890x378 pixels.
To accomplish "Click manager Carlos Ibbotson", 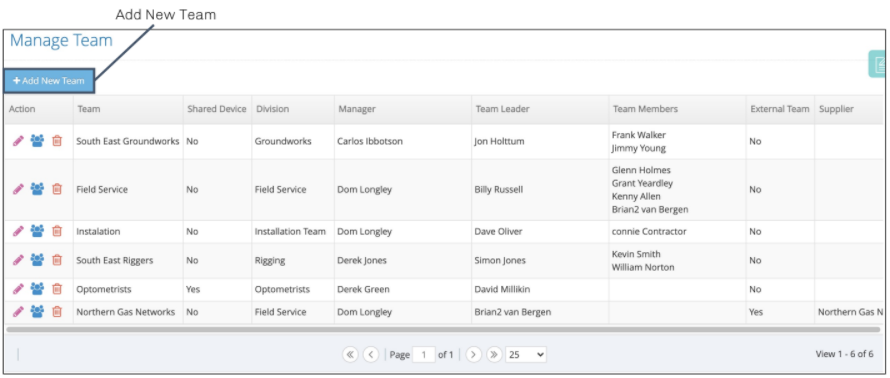I will (x=370, y=141).
